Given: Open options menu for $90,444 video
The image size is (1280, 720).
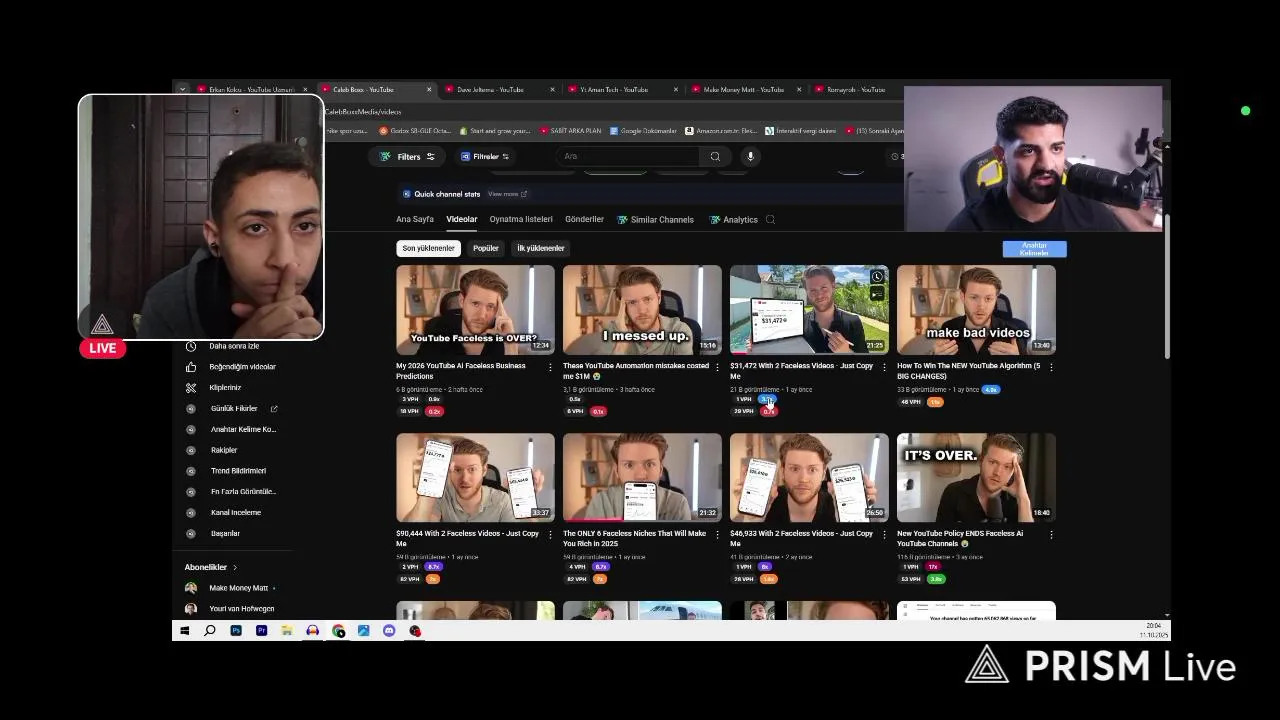Looking at the screenshot, I should [x=550, y=535].
